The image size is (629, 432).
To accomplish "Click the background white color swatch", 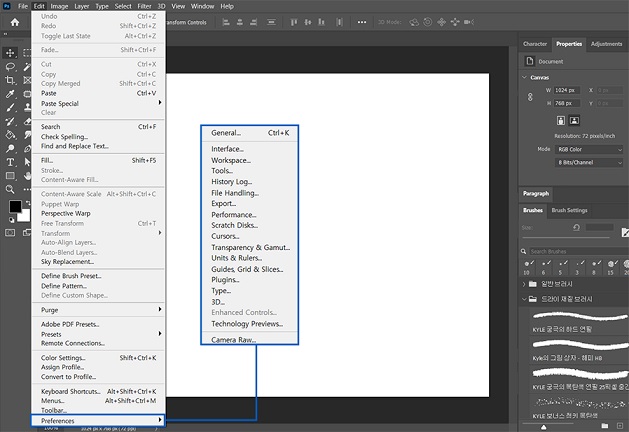I will coord(25,217).
